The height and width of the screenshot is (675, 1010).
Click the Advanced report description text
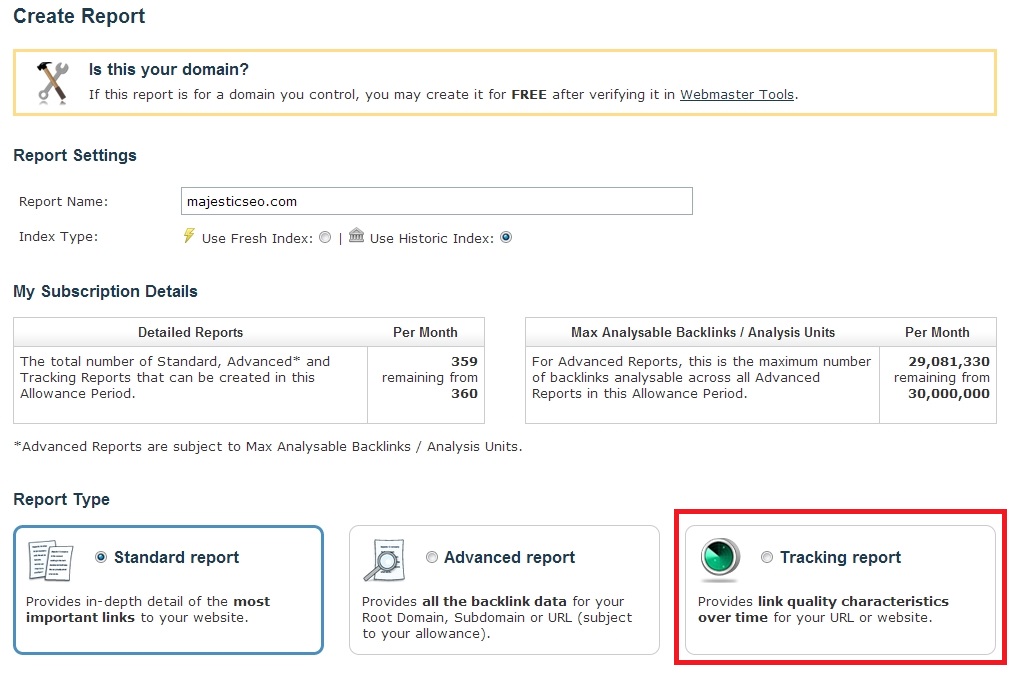[497, 618]
